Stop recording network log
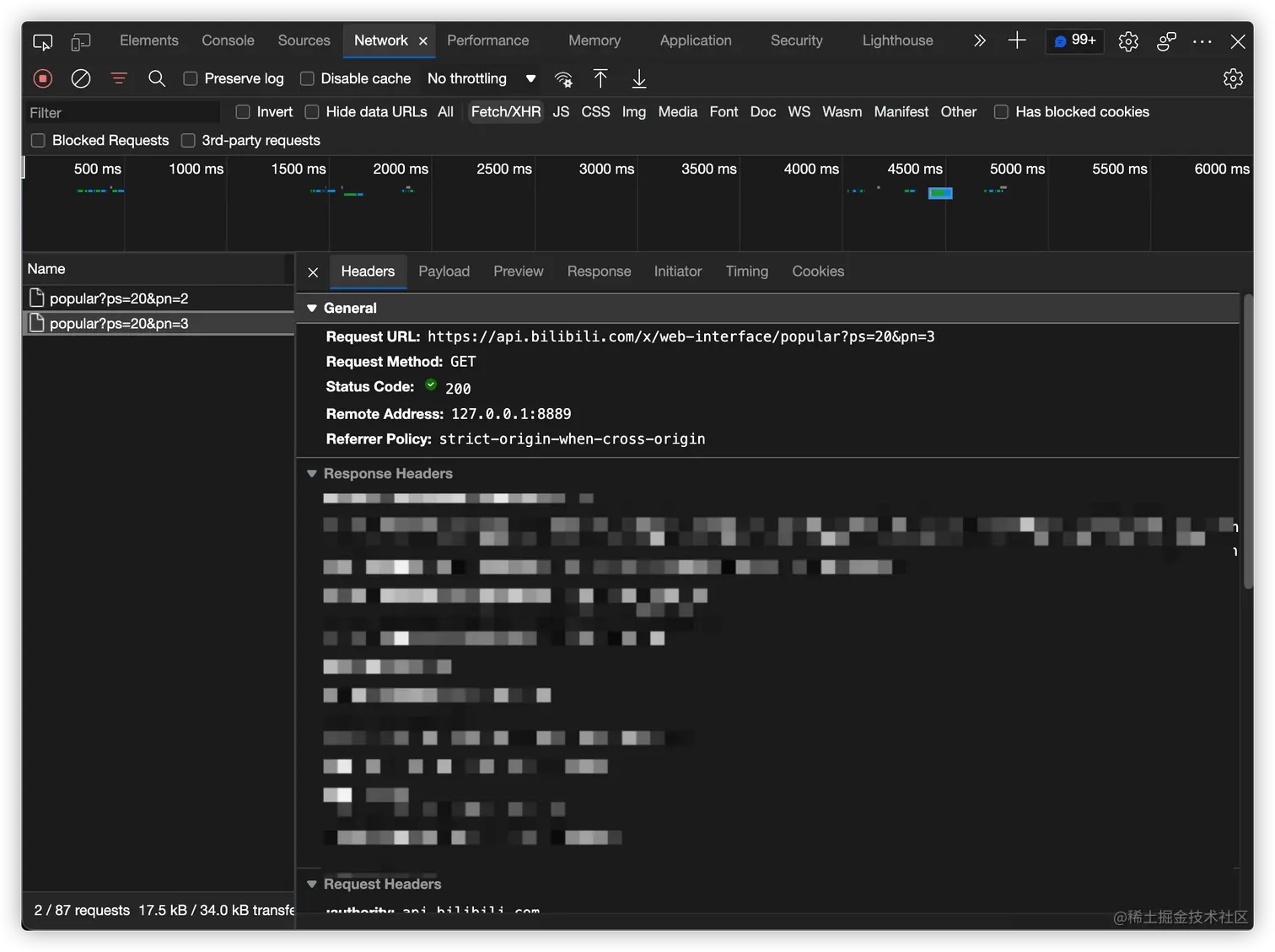Screen dimensions: 1275x952 coord(43,78)
